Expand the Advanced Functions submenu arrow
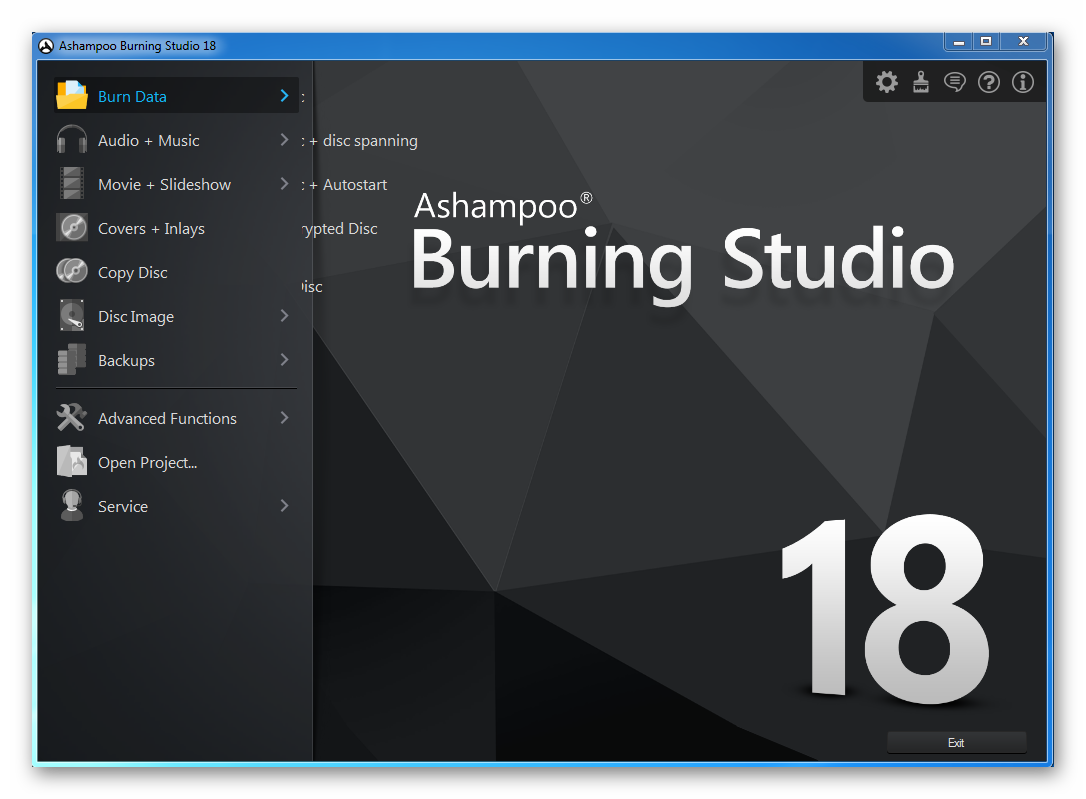The height and width of the screenshot is (799, 1086). tap(284, 418)
